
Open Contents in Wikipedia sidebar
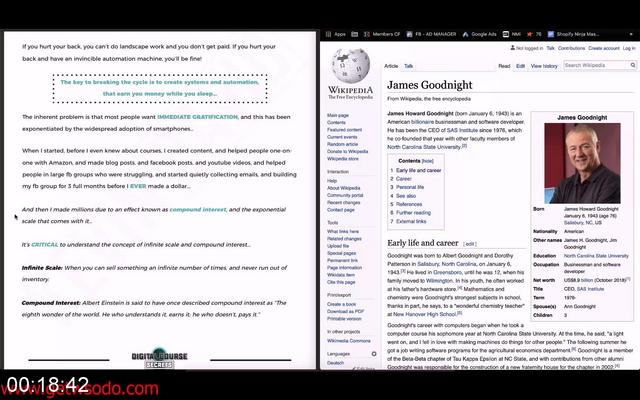(x=336, y=122)
